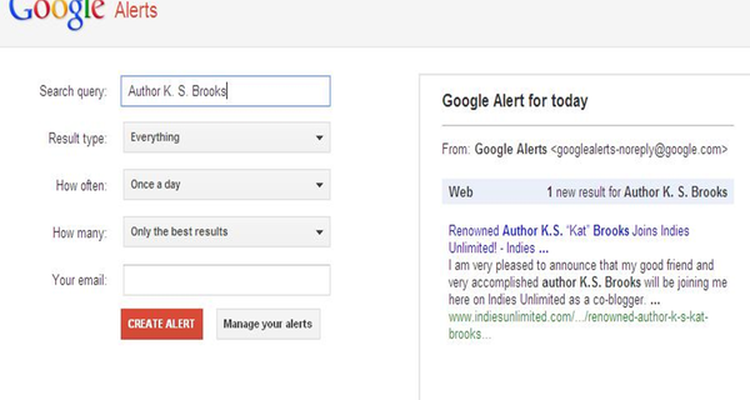The image size is (750, 400).
Task: Open the Result type dropdown
Action: (227, 137)
